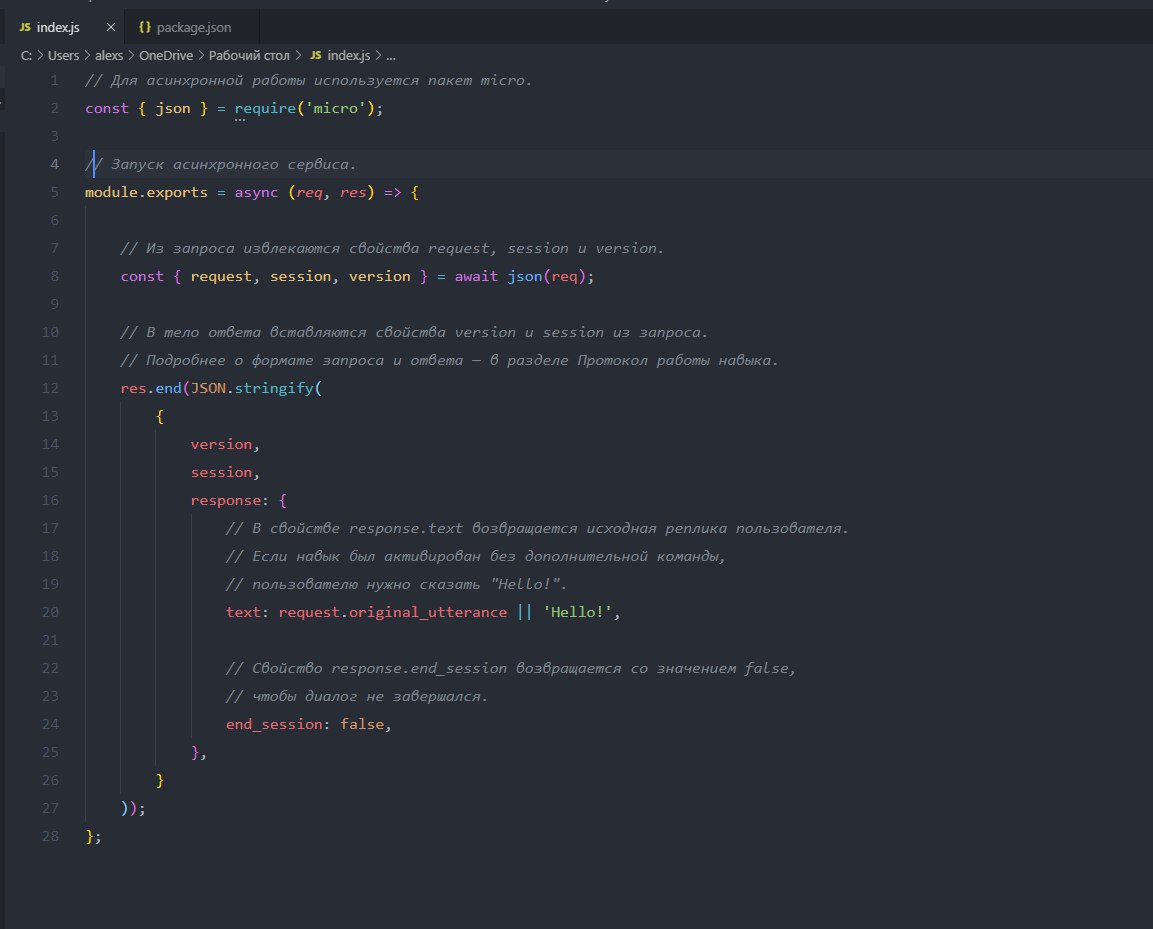Click the require keyword on line 2
Viewport: 1153px width, 929px height.
[x=265, y=108]
